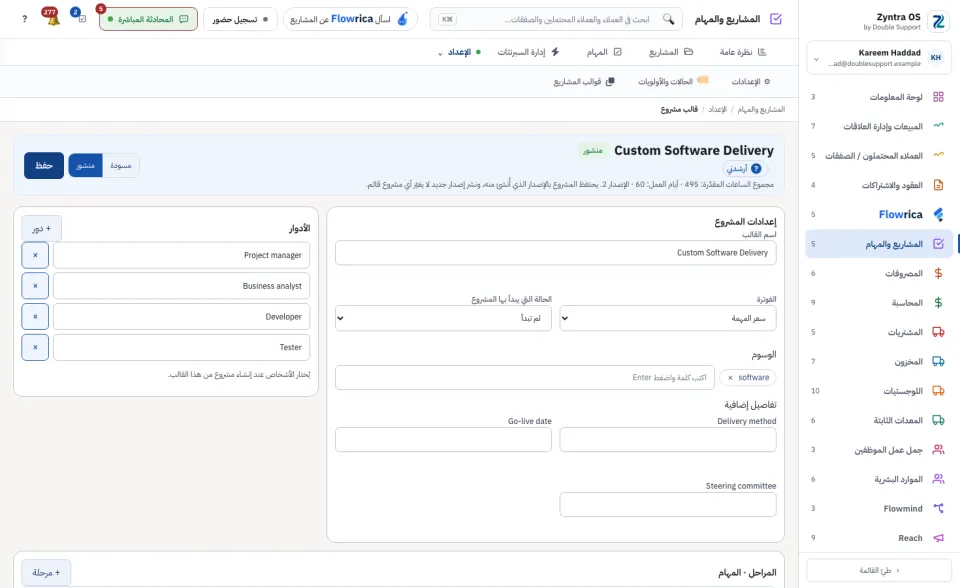Viewport: 960px width, 588px height.
Task: Switch template status to Draft (مسودة)
Action: (121, 166)
